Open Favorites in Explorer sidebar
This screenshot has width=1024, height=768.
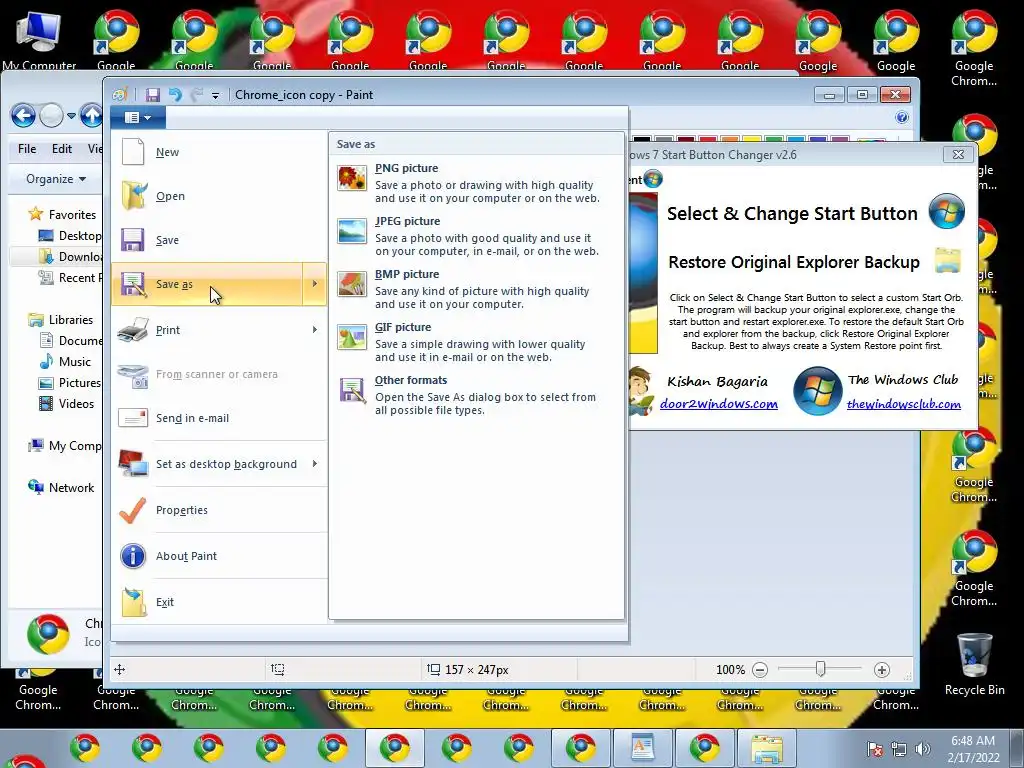tap(72, 215)
